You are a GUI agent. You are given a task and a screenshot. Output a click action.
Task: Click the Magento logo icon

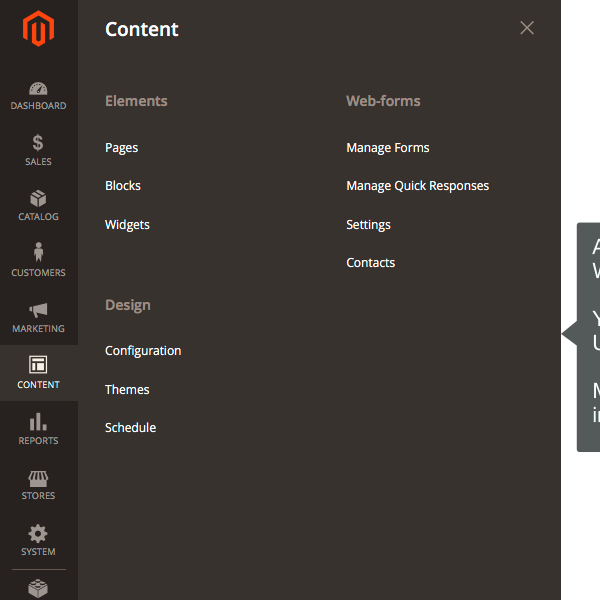pyautogui.click(x=38, y=29)
